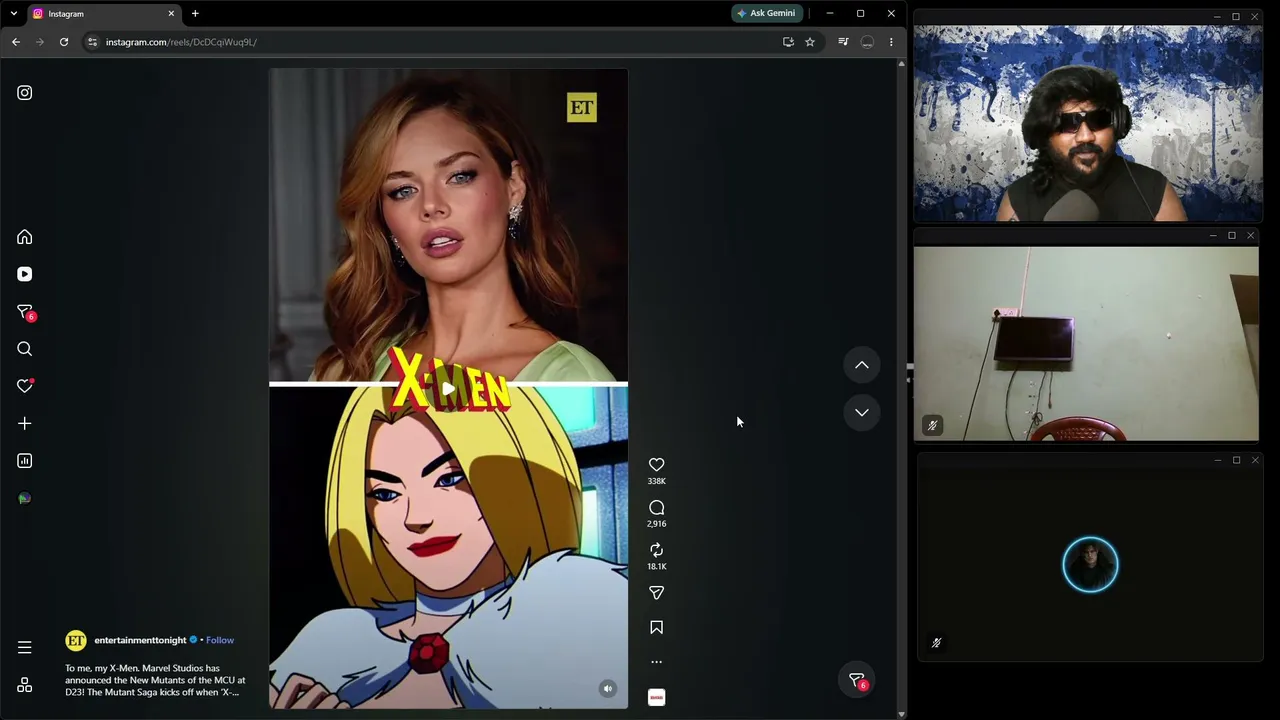The width and height of the screenshot is (1280, 720).
Task: Install Instagram app from address bar icon
Action: (788, 42)
